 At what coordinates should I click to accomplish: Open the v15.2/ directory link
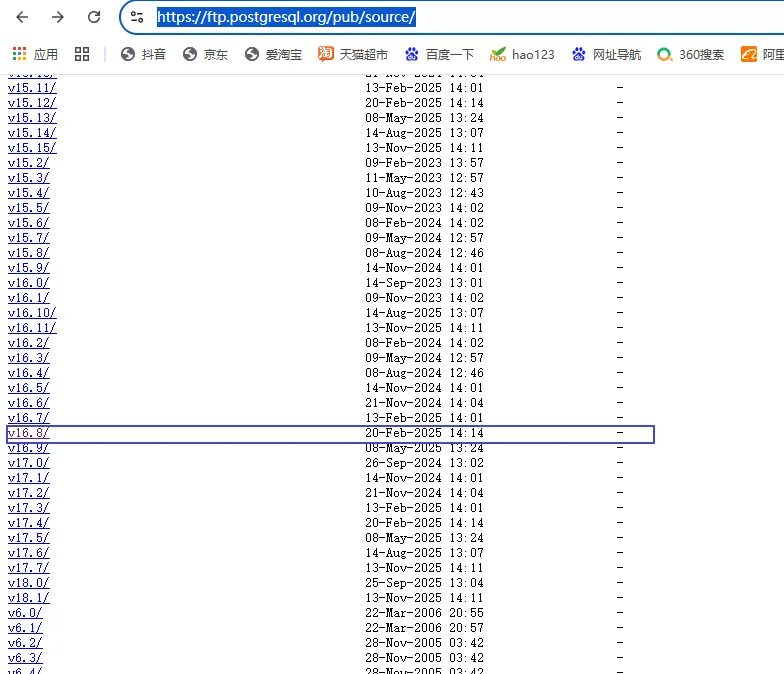tap(28, 163)
